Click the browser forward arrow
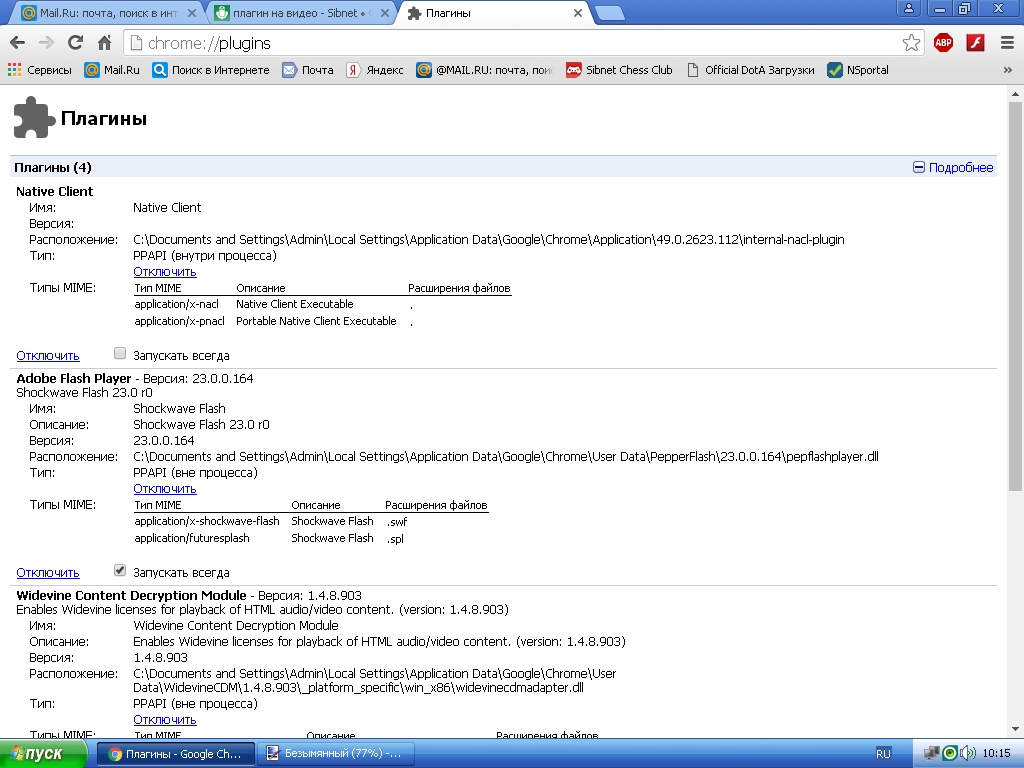Screen dimensions: 1024x768 46,43
